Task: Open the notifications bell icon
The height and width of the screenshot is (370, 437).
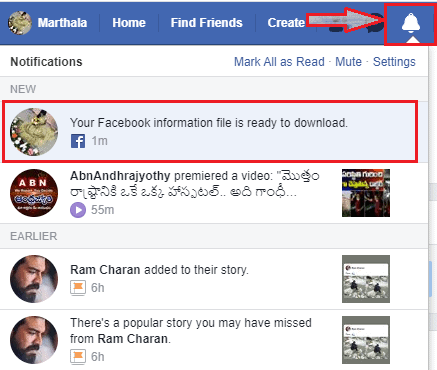Action: tap(410, 23)
